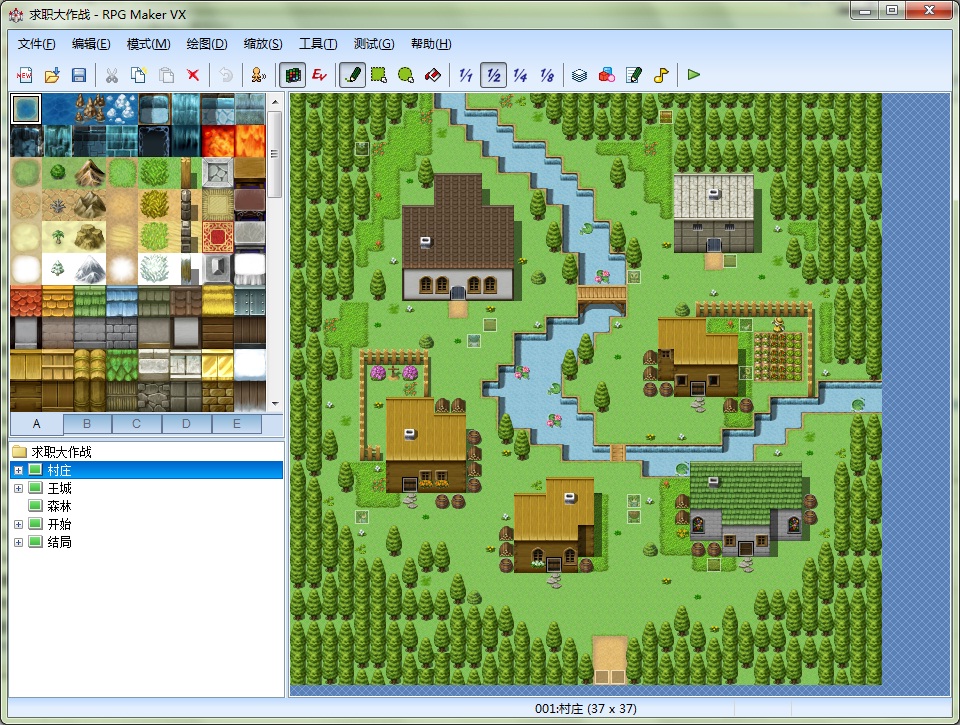
Task: Pick the red roof tile
Action: [26, 301]
